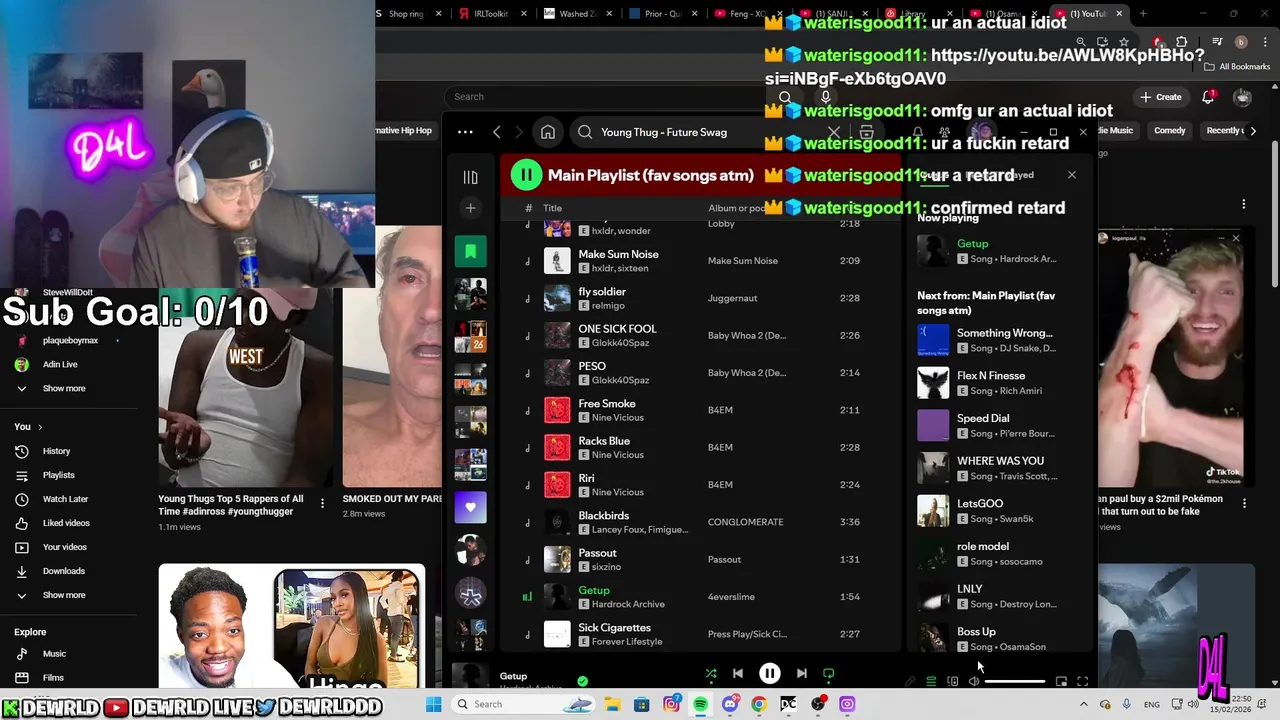Click the green pause button beside Main Playlist
The image size is (1280, 720).
point(526,175)
